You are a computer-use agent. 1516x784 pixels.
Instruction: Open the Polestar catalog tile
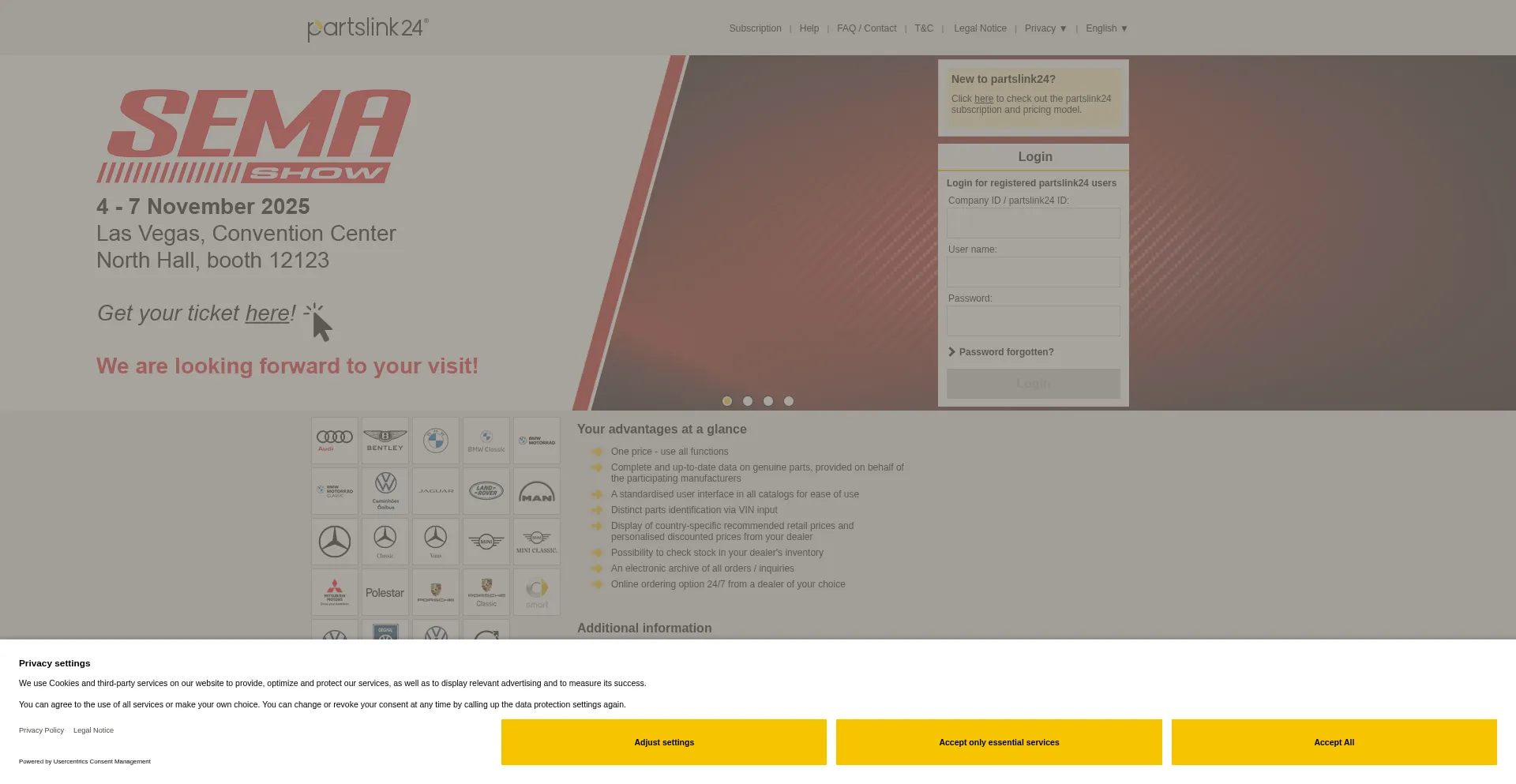point(385,592)
